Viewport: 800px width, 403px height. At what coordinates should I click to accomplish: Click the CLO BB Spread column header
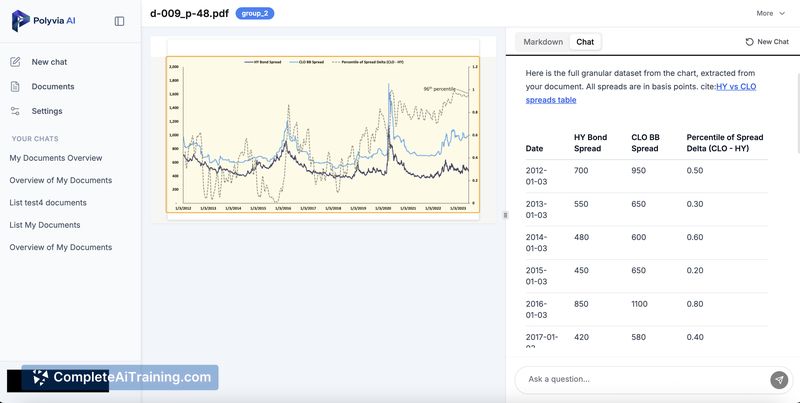pyautogui.click(x=645, y=143)
